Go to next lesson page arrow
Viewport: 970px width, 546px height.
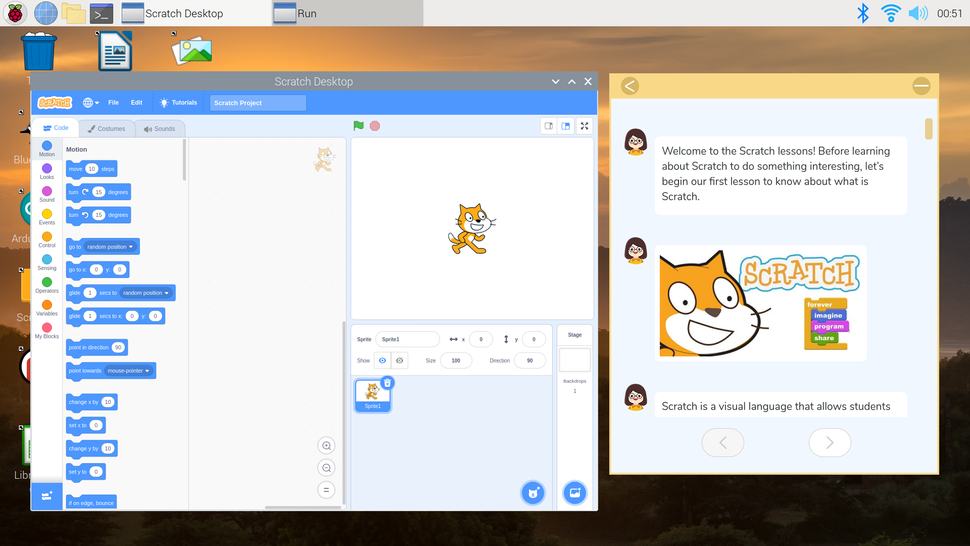click(x=830, y=443)
